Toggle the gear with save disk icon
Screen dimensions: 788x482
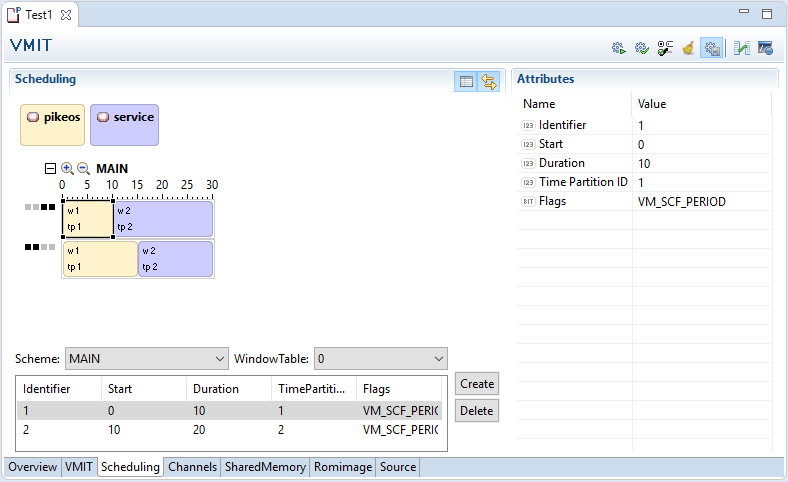click(712, 48)
